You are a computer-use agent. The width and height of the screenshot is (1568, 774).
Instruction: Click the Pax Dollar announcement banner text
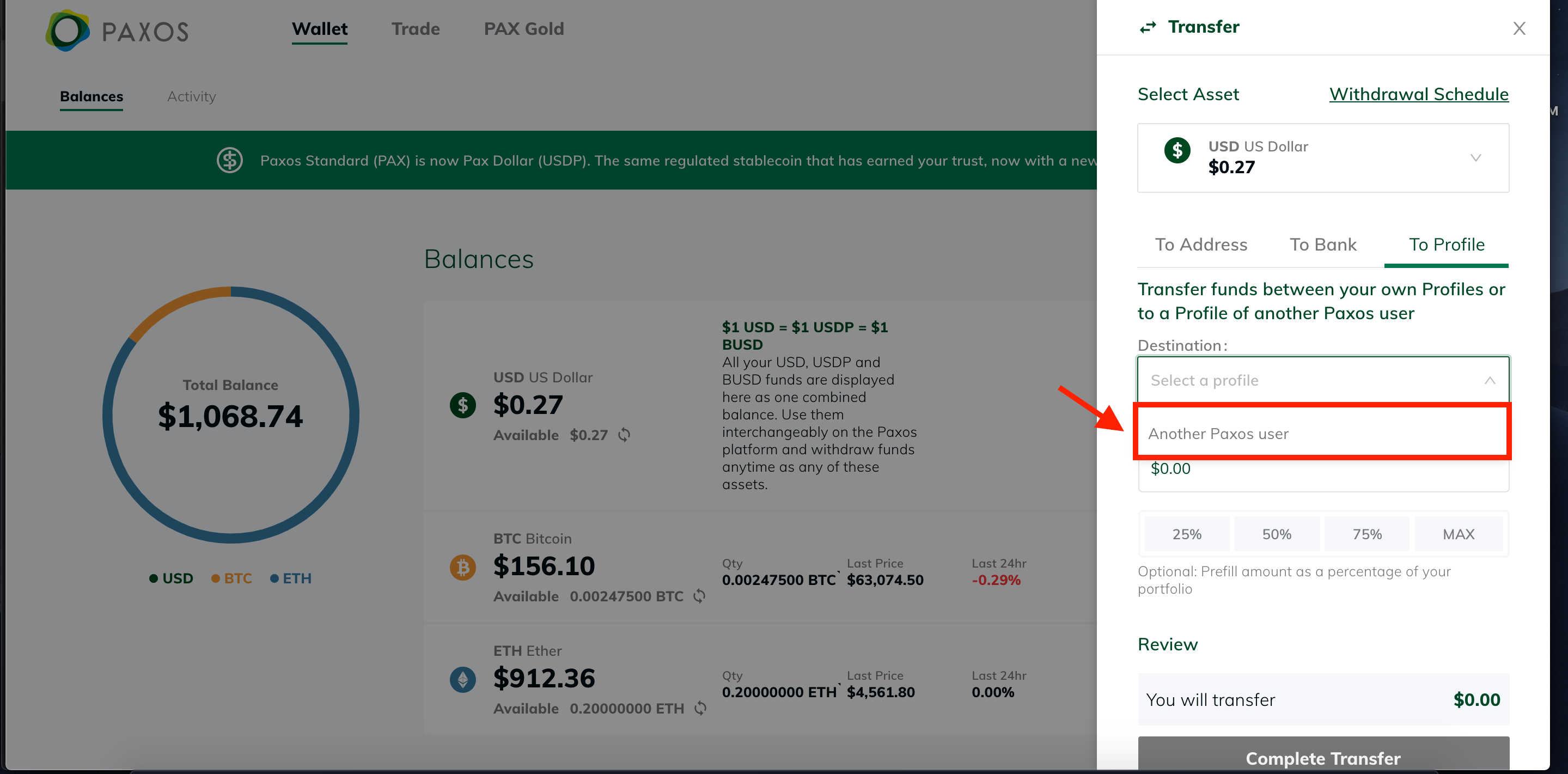[678, 161]
